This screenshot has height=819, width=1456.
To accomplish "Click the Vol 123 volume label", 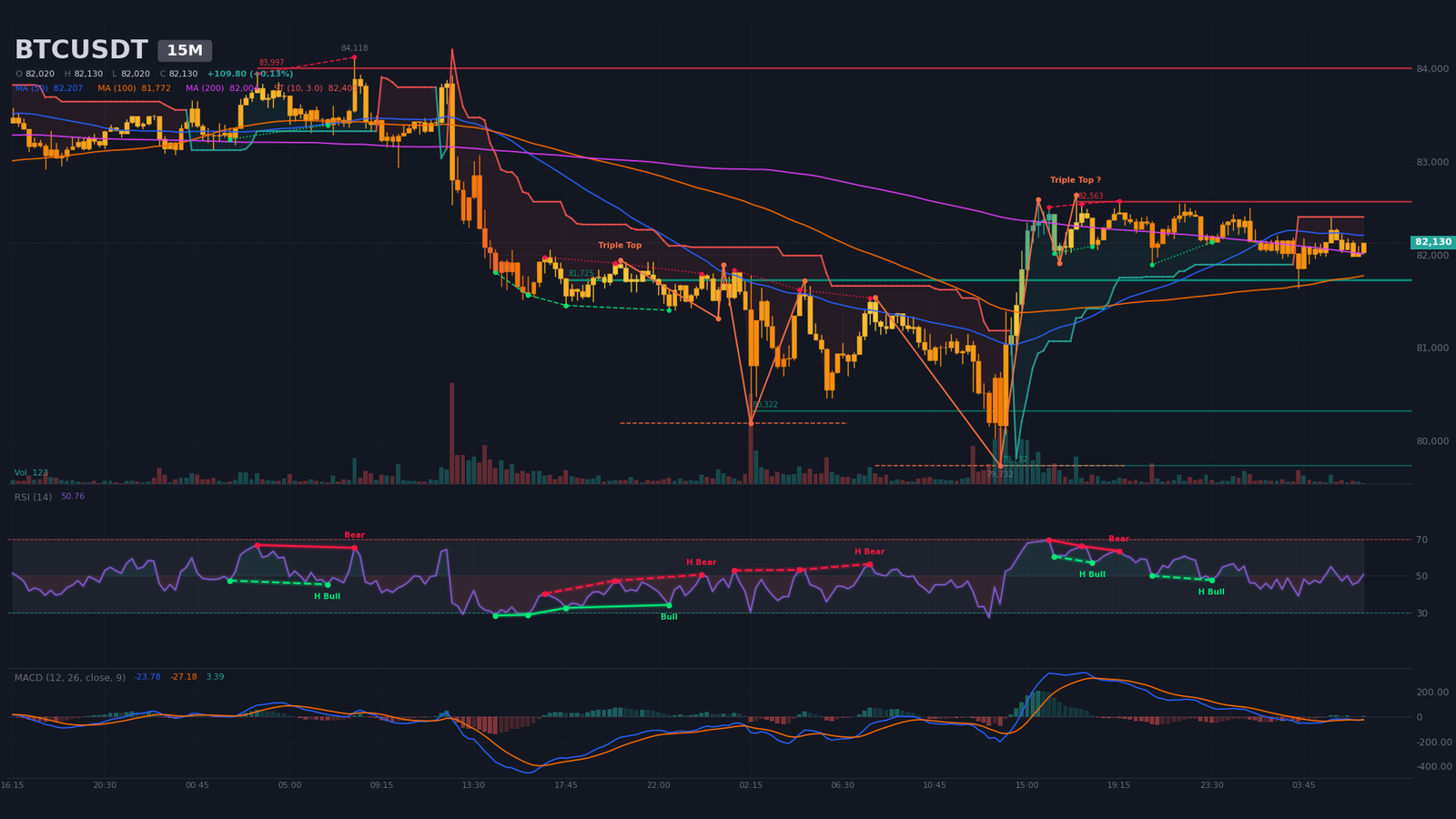I will click(x=31, y=473).
